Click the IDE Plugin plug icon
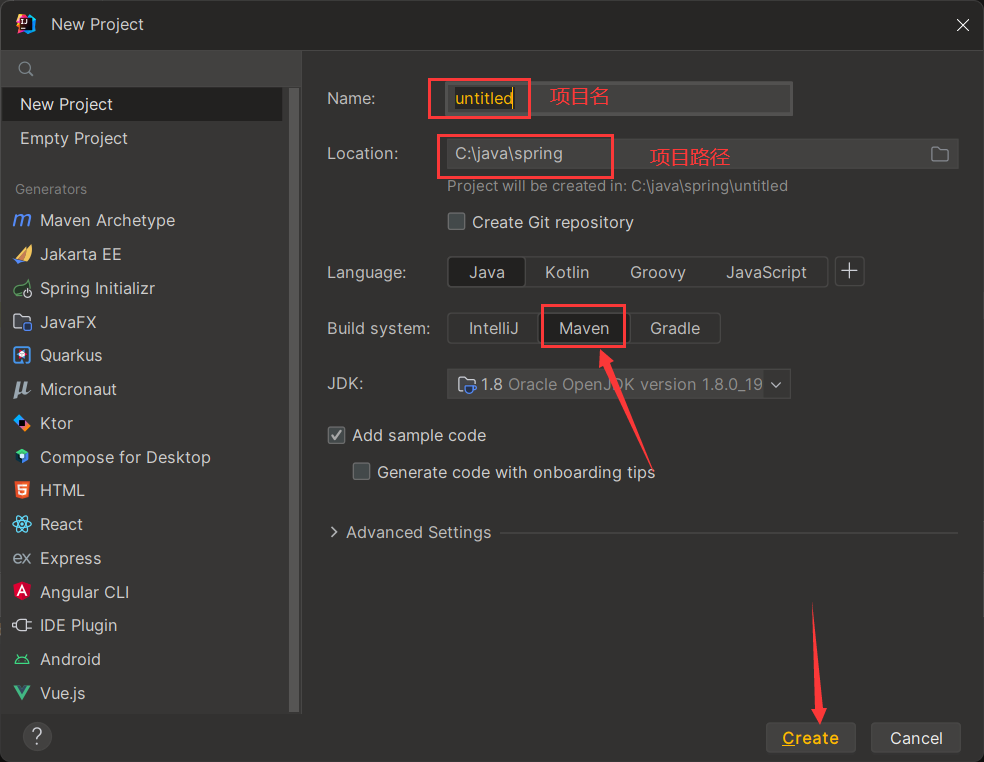 22,625
